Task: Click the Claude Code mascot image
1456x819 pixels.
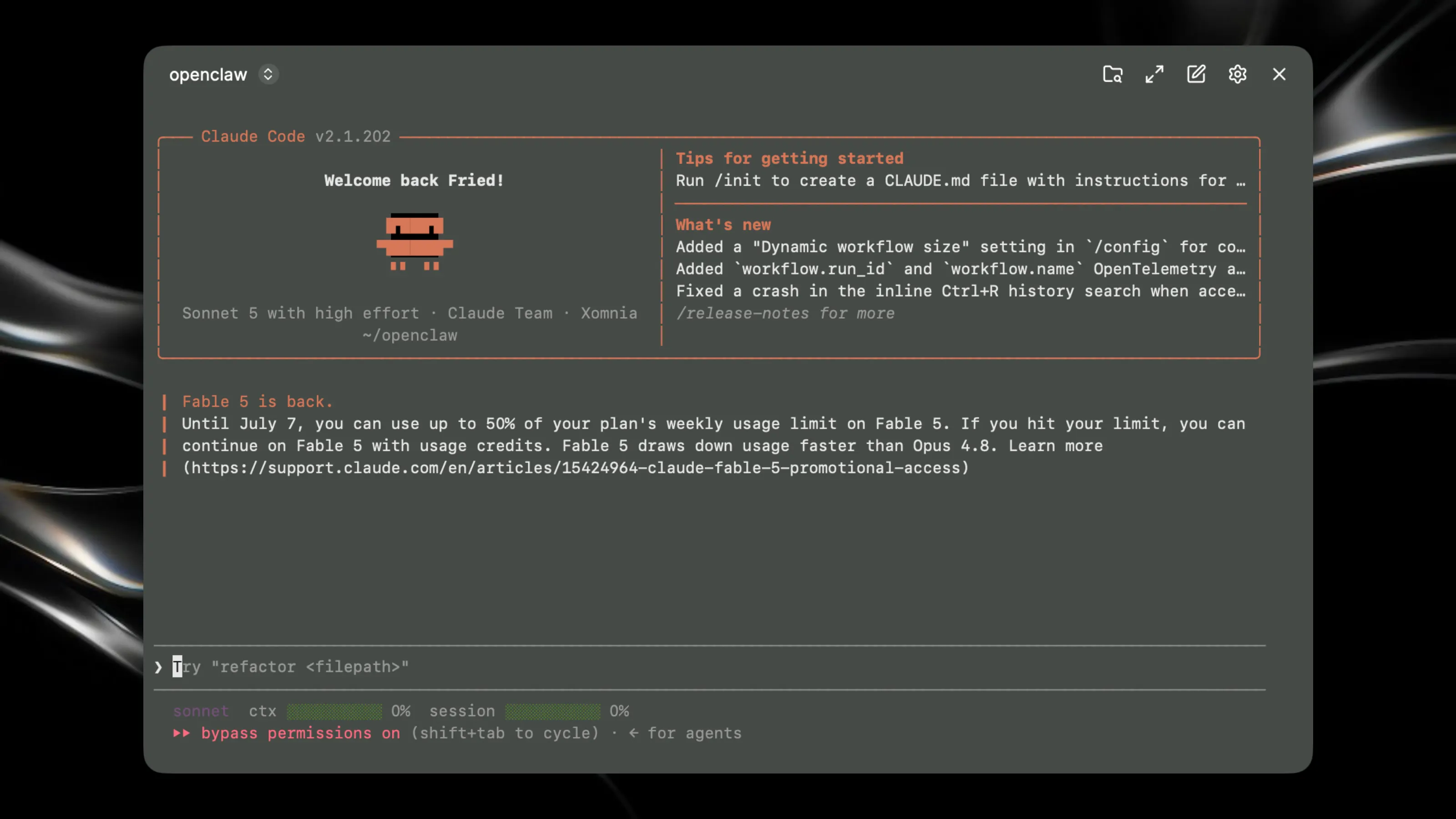Action: 415,242
